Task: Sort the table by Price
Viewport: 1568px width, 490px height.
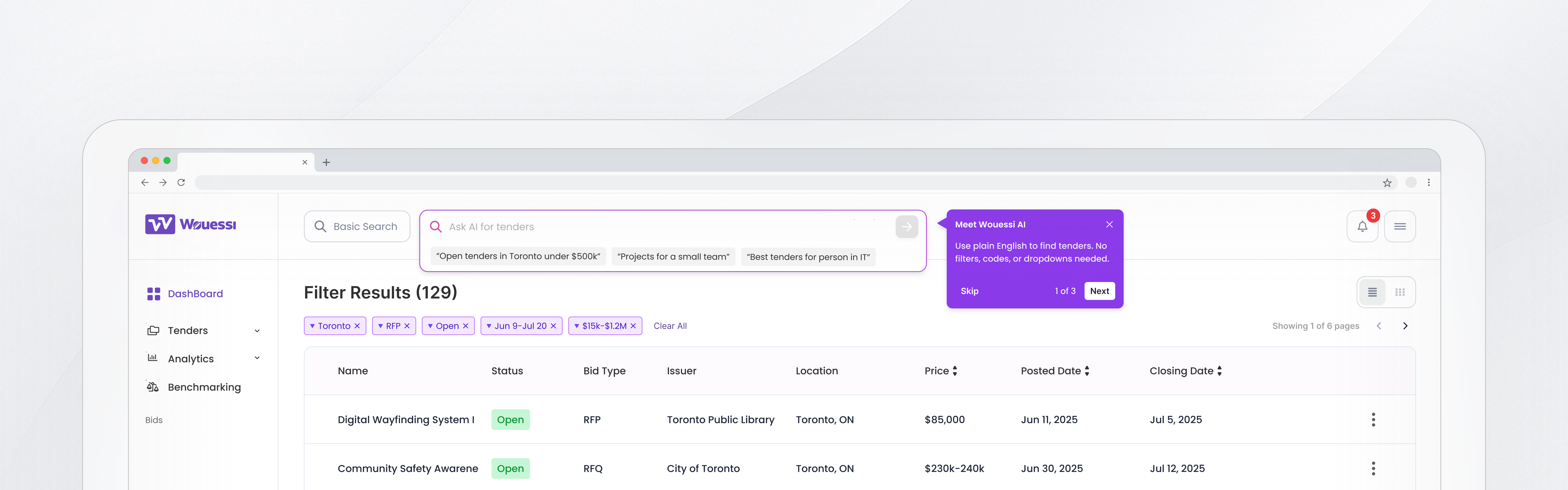Action: 954,371
